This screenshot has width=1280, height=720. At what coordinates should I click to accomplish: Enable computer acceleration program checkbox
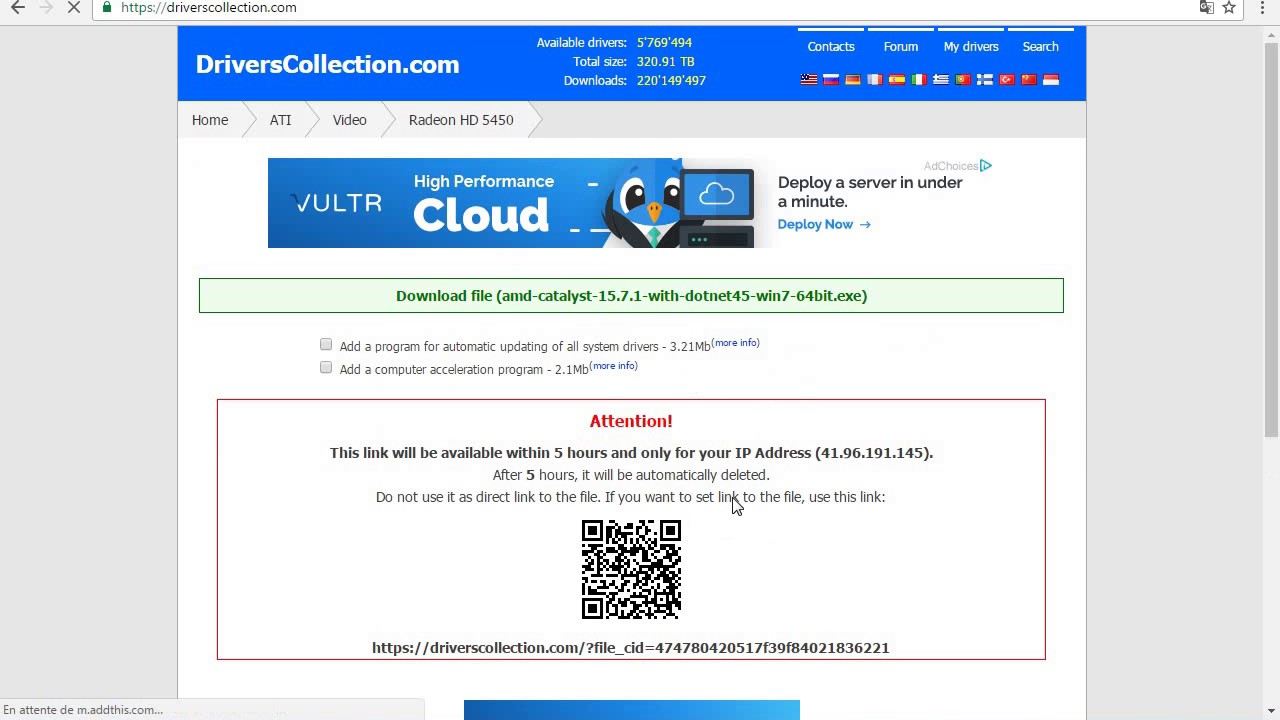click(x=326, y=367)
